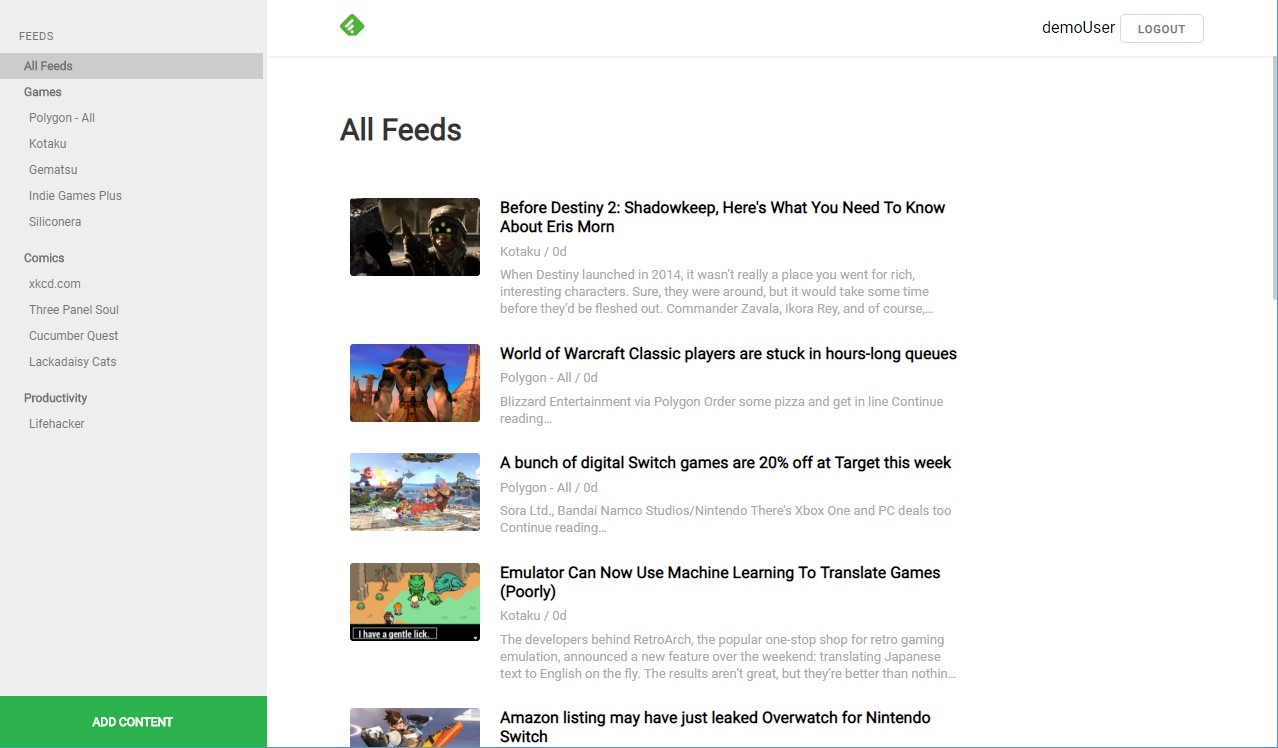Open the Siliconera feed
This screenshot has width=1278, height=748.
point(55,222)
